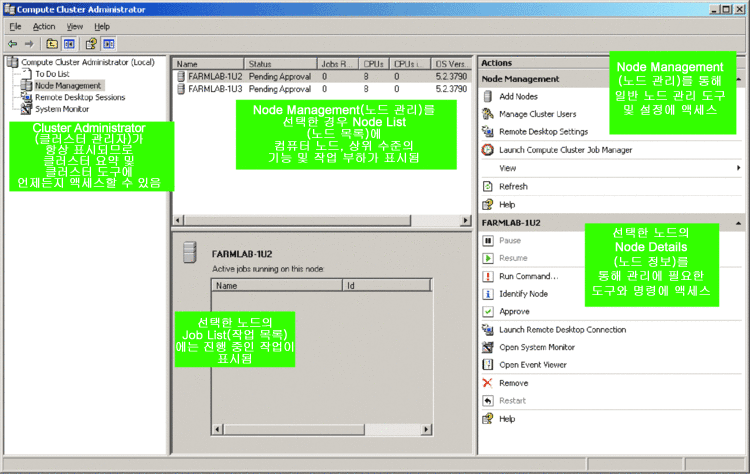This screenshot has width=750, height=474.
Task: Open Remote Desktop Sessions tree node
Action: click(80, 97)
